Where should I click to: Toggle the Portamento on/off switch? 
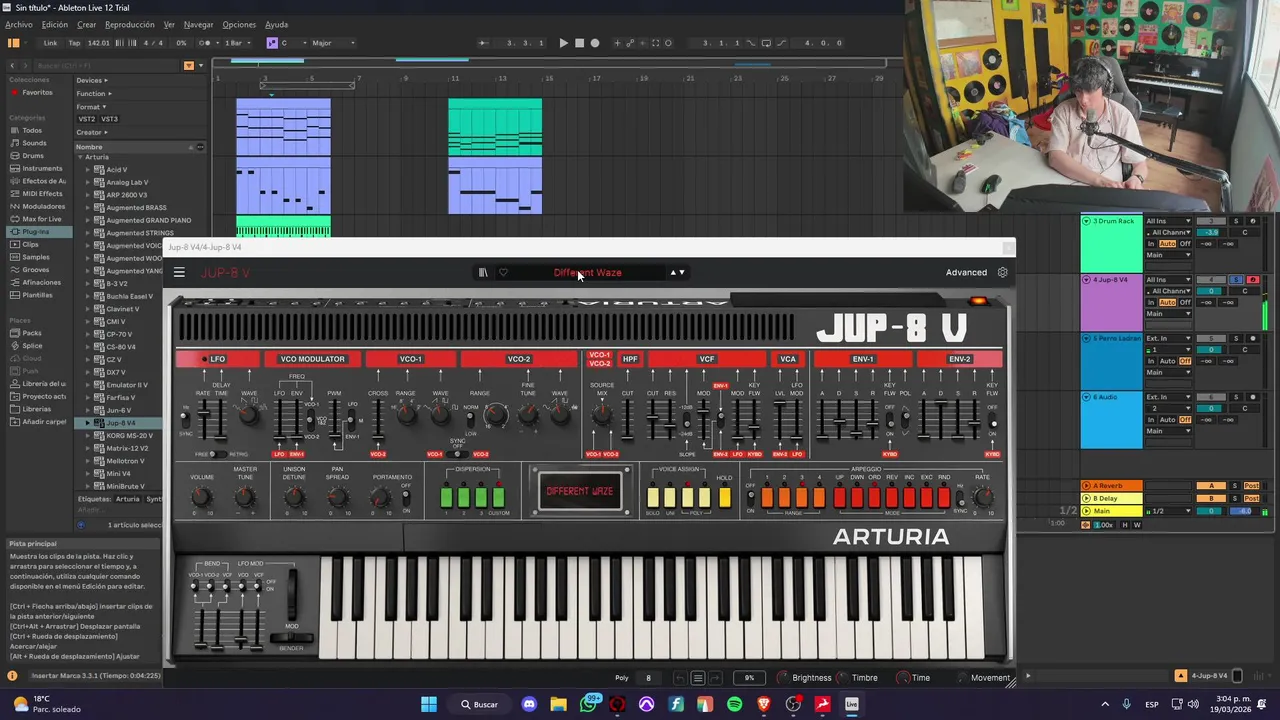point(405,497)
